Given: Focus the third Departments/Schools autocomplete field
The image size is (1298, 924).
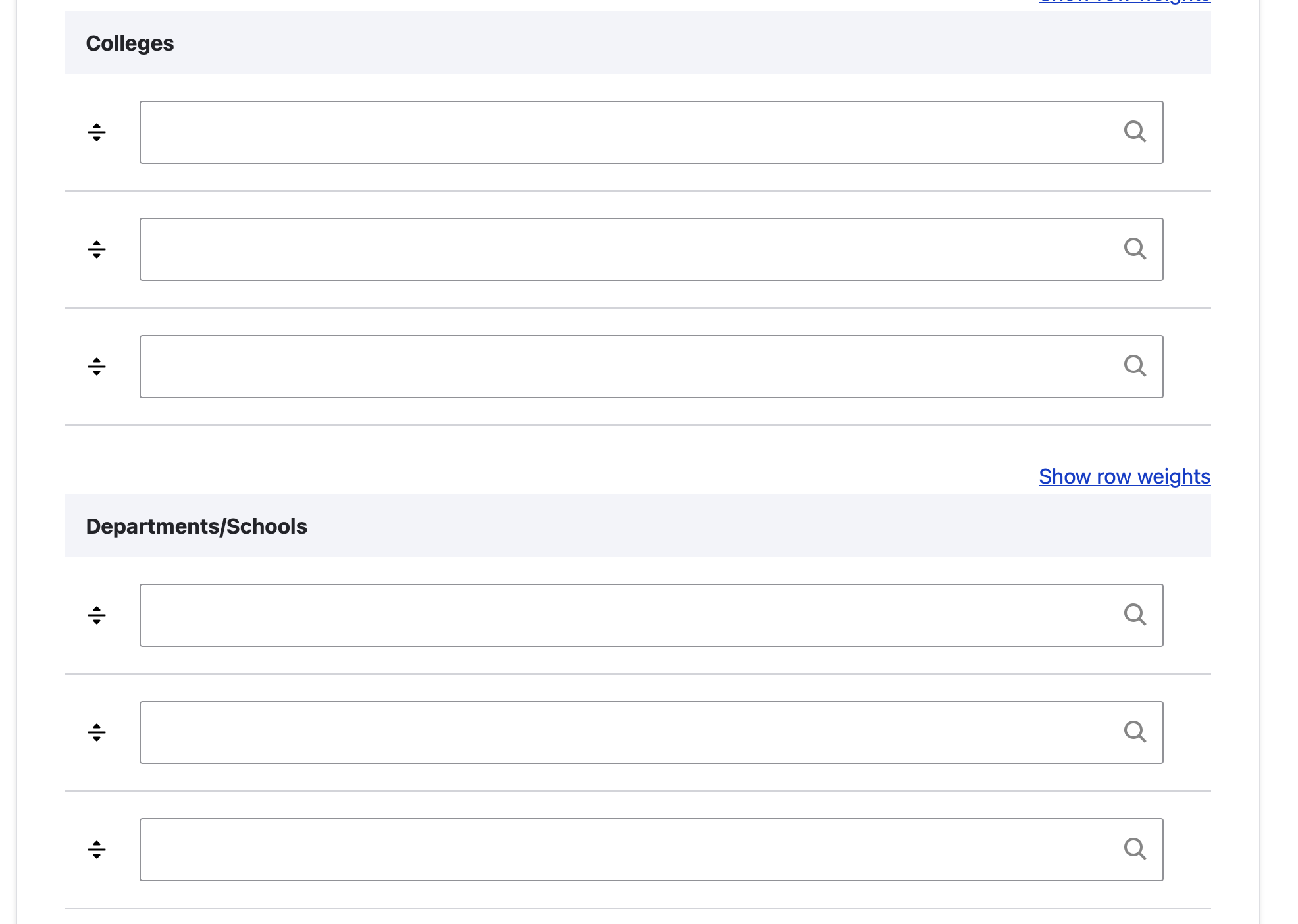Looking at the screenshot, I should pyautogui.click(x=651, y=850).
